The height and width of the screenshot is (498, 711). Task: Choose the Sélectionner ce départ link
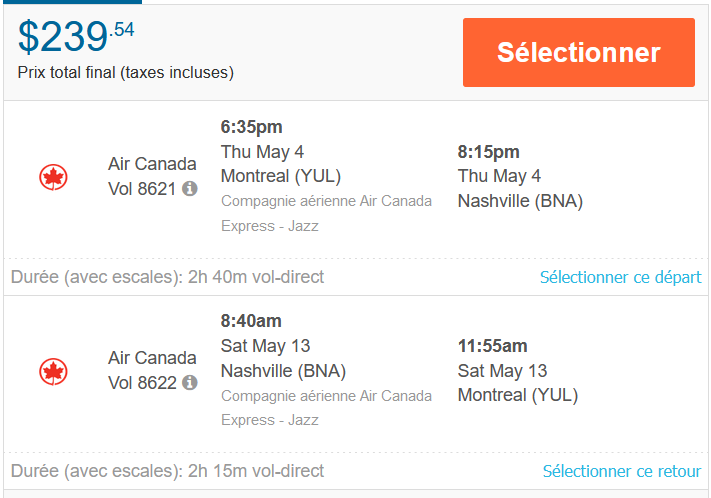620,277
